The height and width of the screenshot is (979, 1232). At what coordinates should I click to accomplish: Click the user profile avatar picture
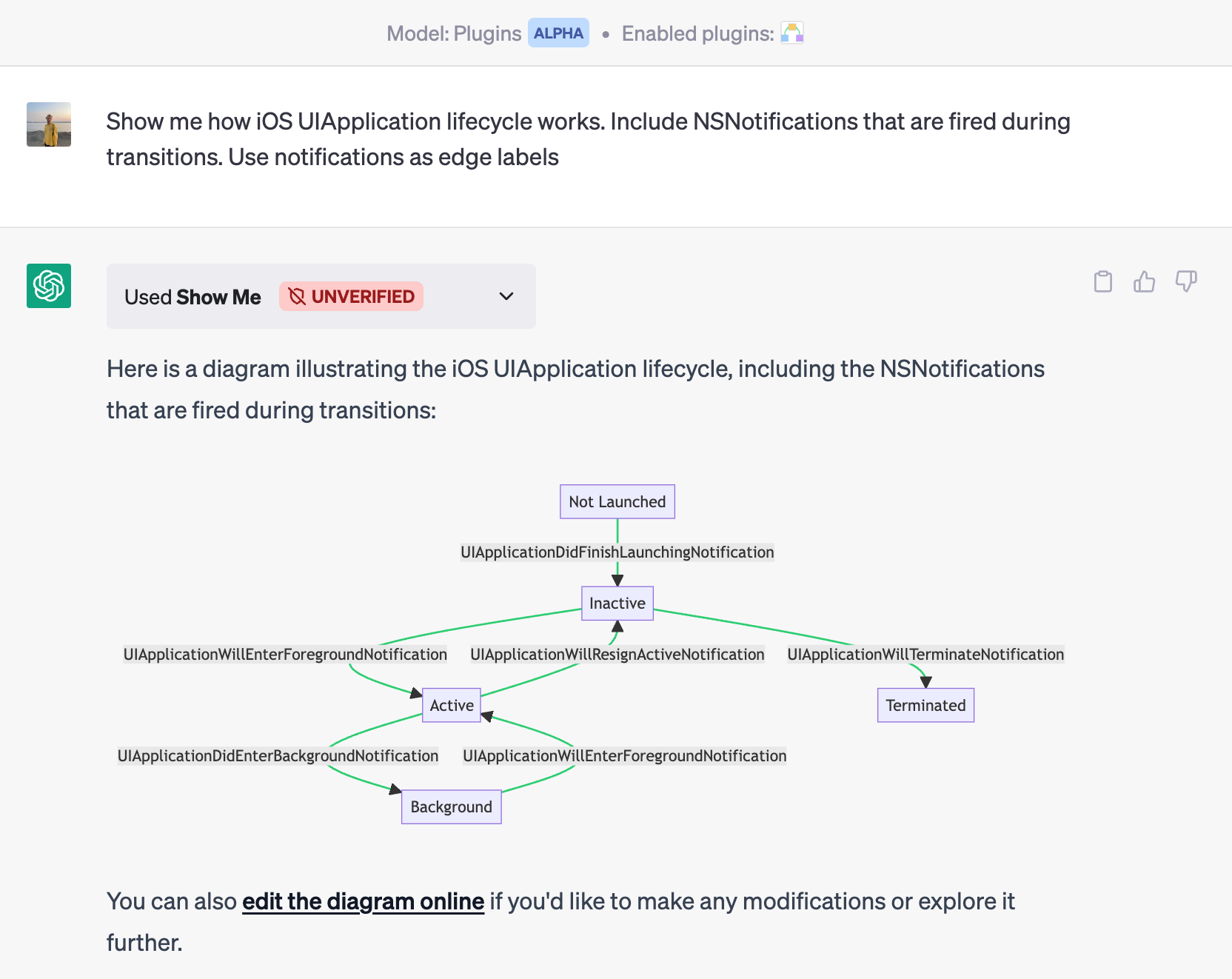[49, 124]
